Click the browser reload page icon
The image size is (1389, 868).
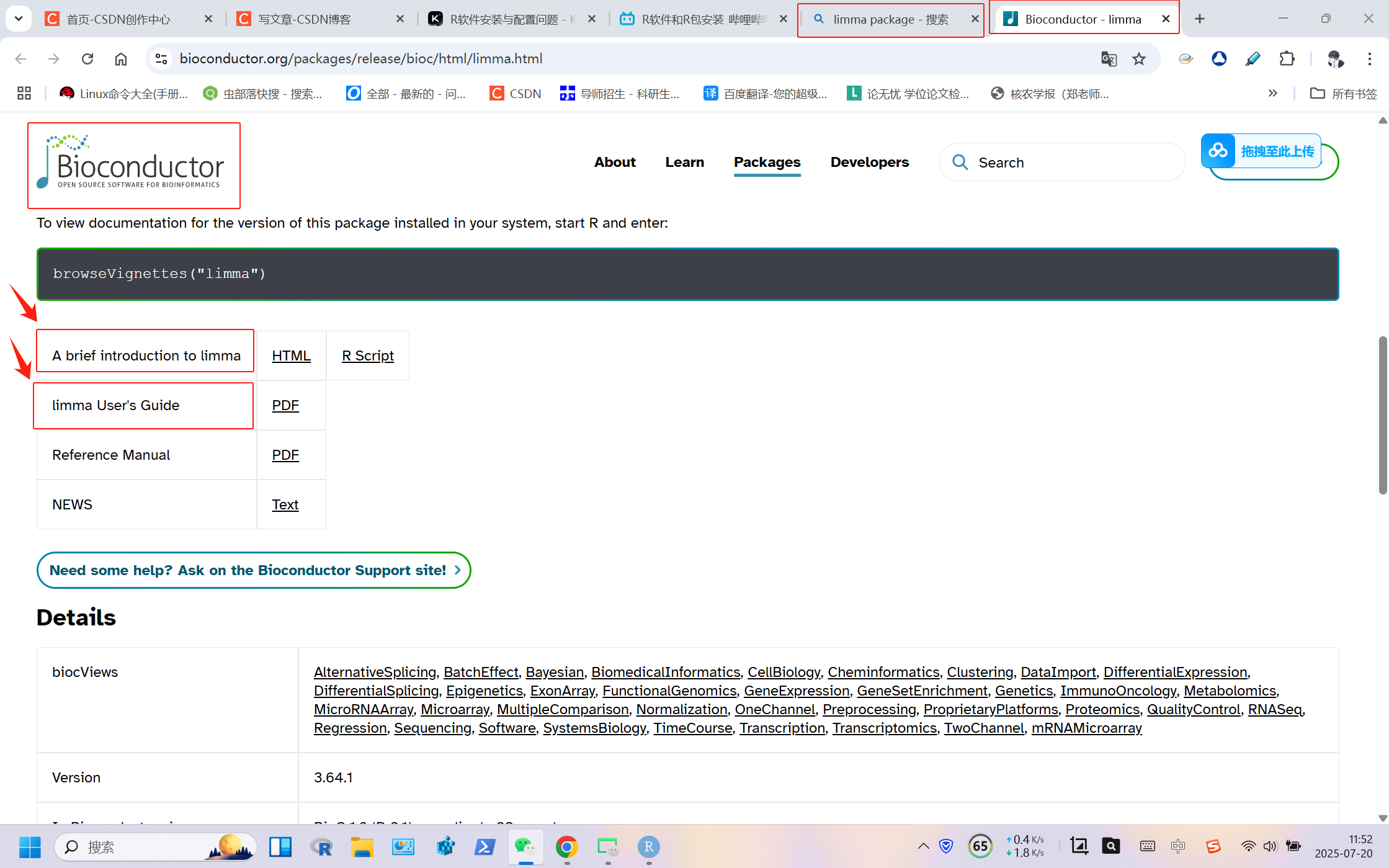87,59
